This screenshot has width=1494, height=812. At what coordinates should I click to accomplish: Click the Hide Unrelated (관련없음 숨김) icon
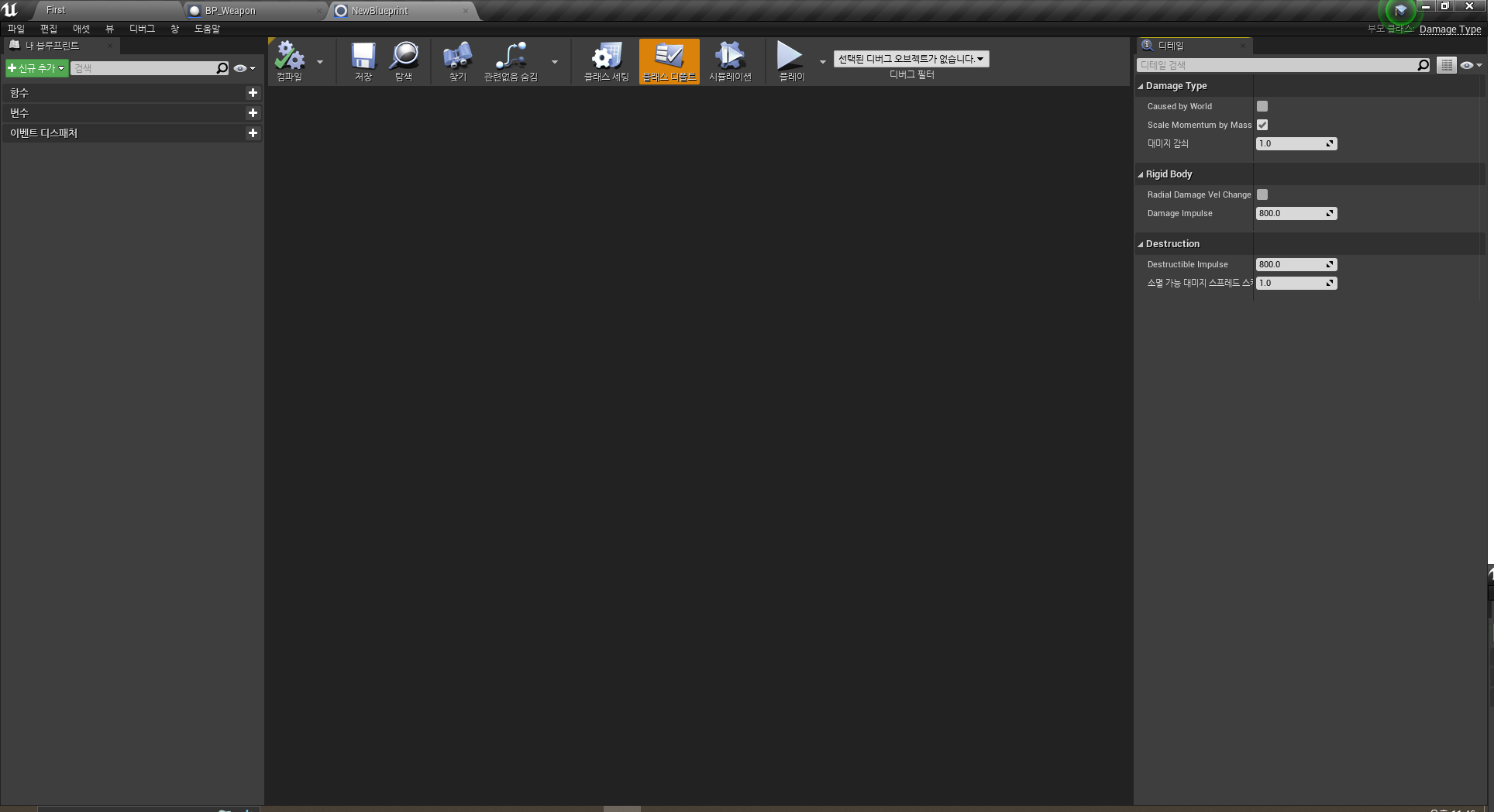(x=511, y=61)
